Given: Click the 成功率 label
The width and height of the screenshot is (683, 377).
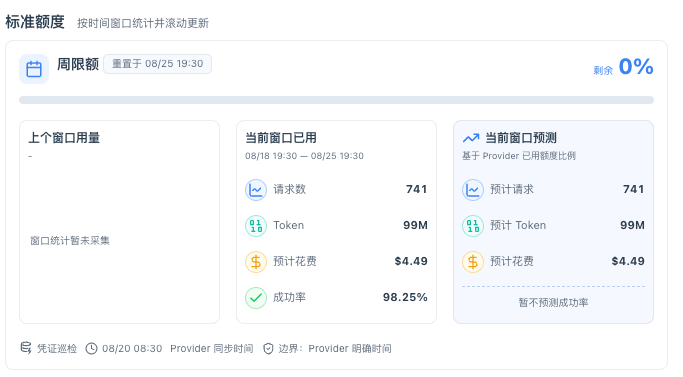Looking at the screenshot, I should 289,297.
